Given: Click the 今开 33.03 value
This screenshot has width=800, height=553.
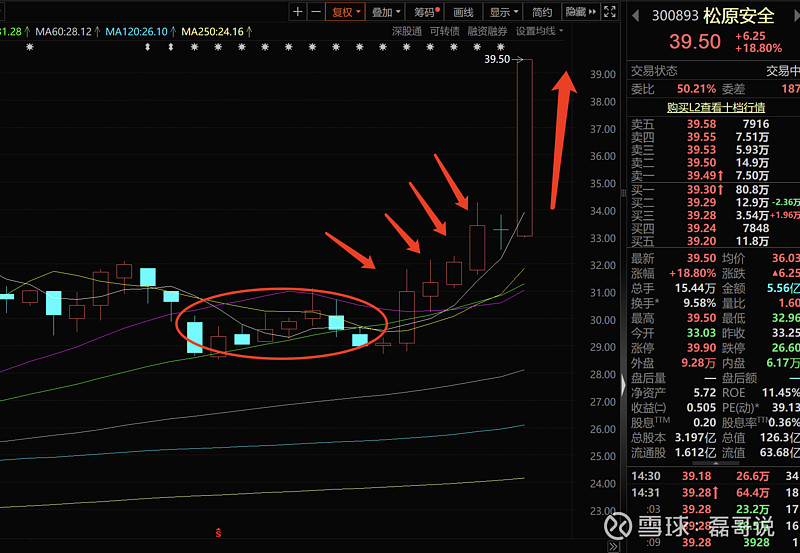Looking at the screenshot, I should click(x=701, y=333).
